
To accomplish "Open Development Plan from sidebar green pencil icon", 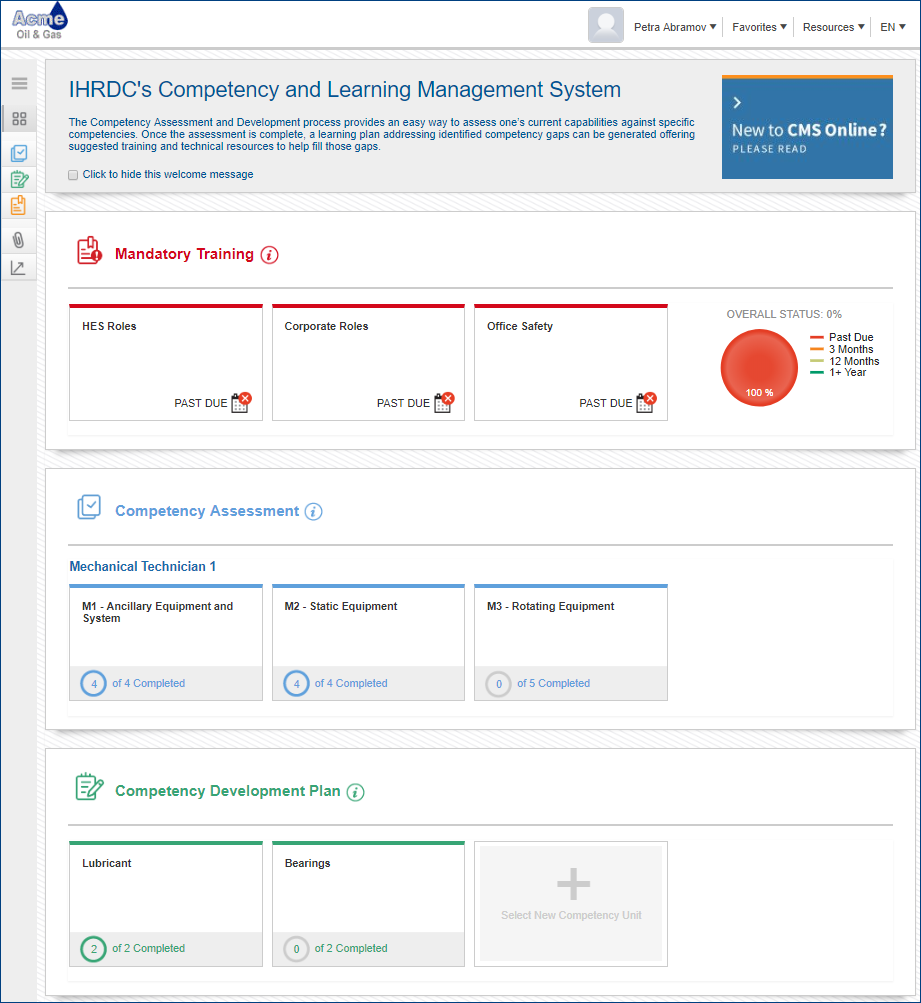I will pos(19,180).
